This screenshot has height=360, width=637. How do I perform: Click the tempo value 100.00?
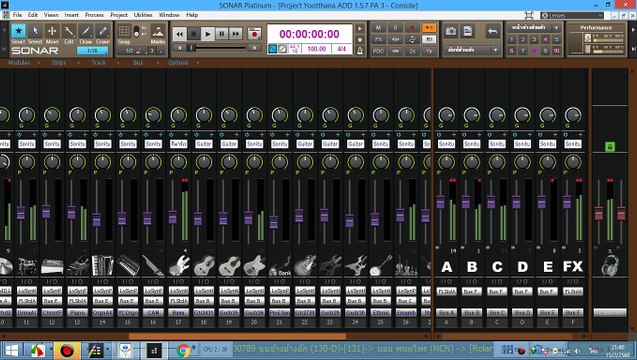point(316,49)
